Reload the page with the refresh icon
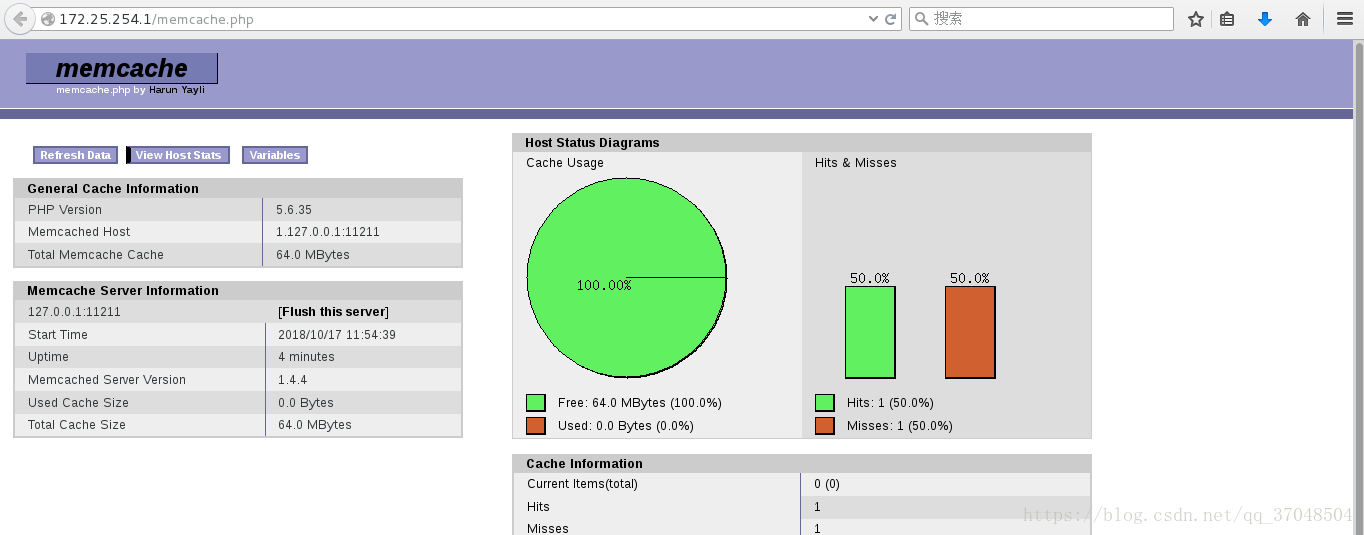Screen dimensions: 1364x535 pyautogui.click(x=890, y=19)
